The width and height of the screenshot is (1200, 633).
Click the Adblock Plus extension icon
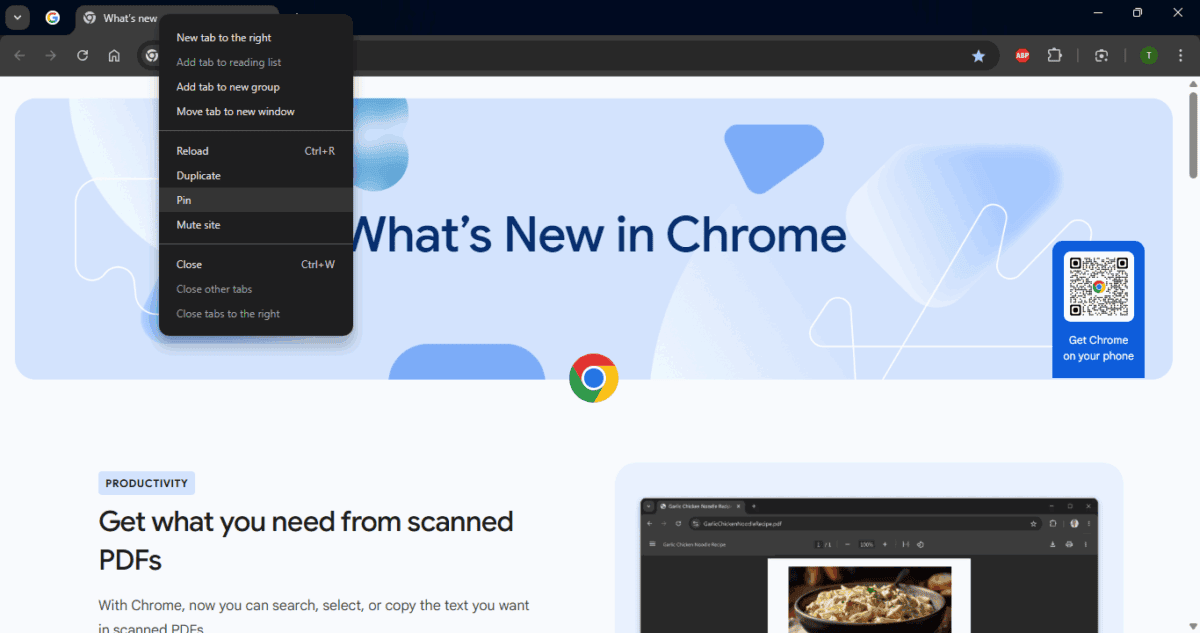[1021, 55]
